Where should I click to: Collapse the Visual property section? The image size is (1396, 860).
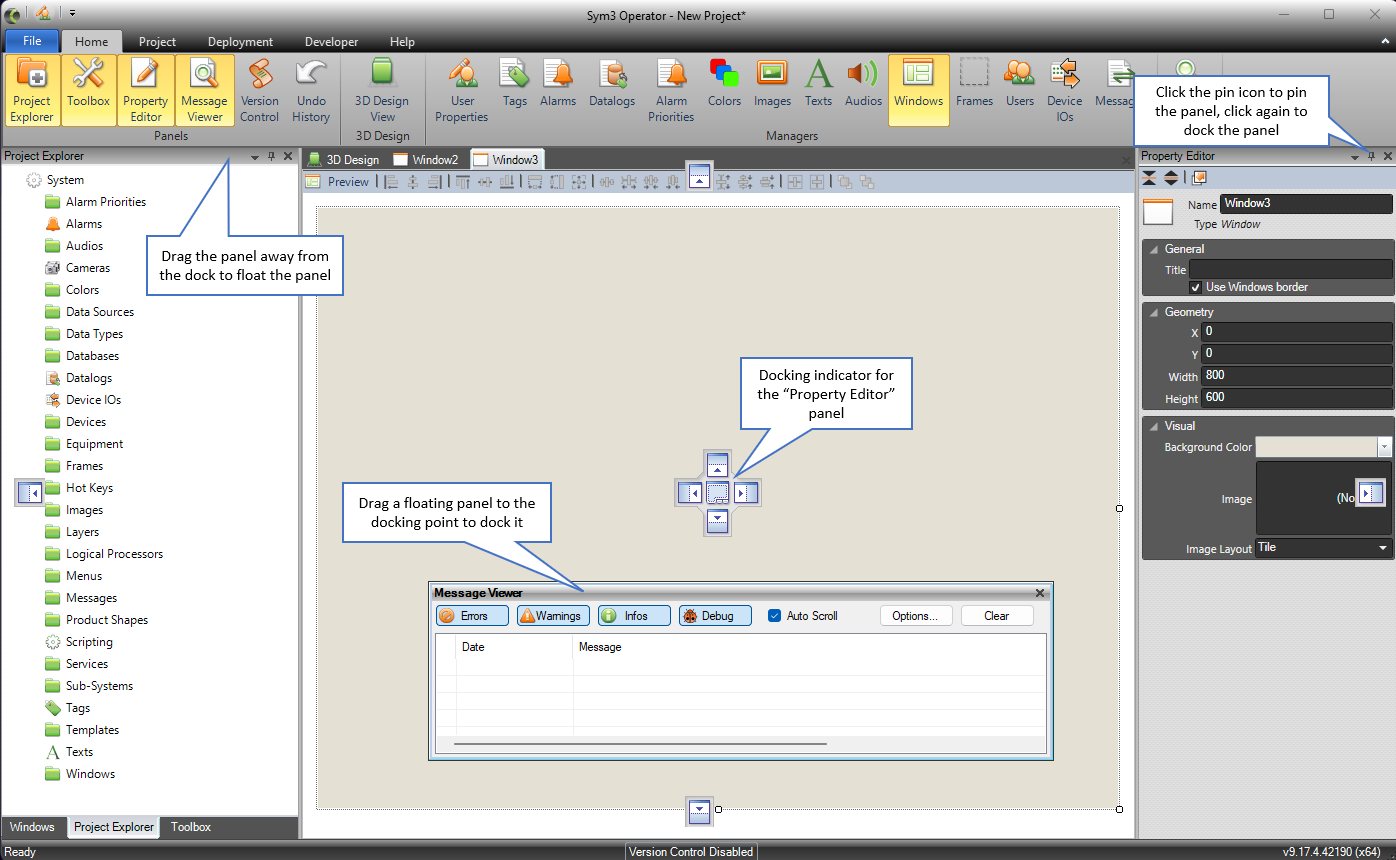[x=1154, y=426]
